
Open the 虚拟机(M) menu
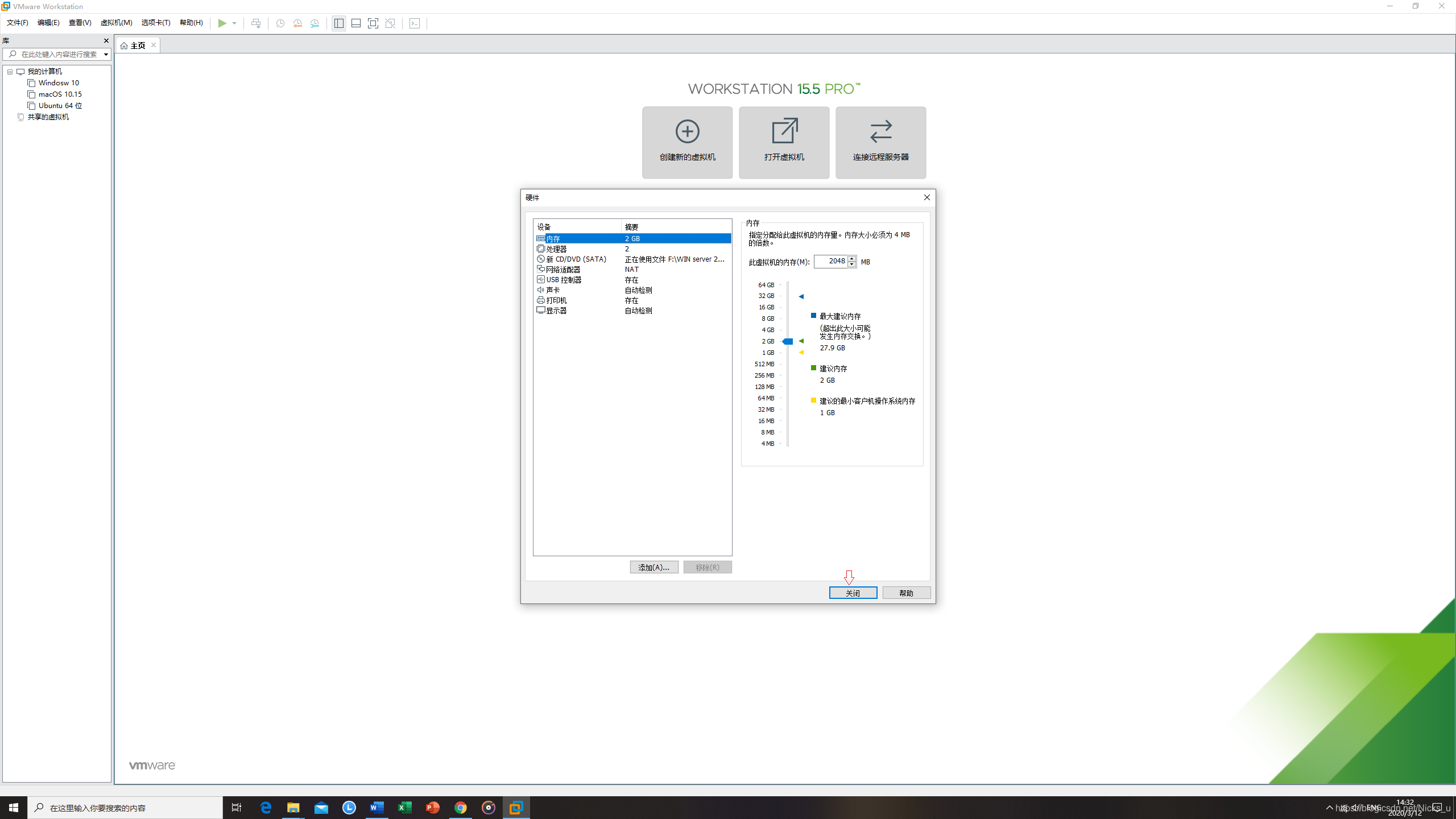tap(116, 23)
